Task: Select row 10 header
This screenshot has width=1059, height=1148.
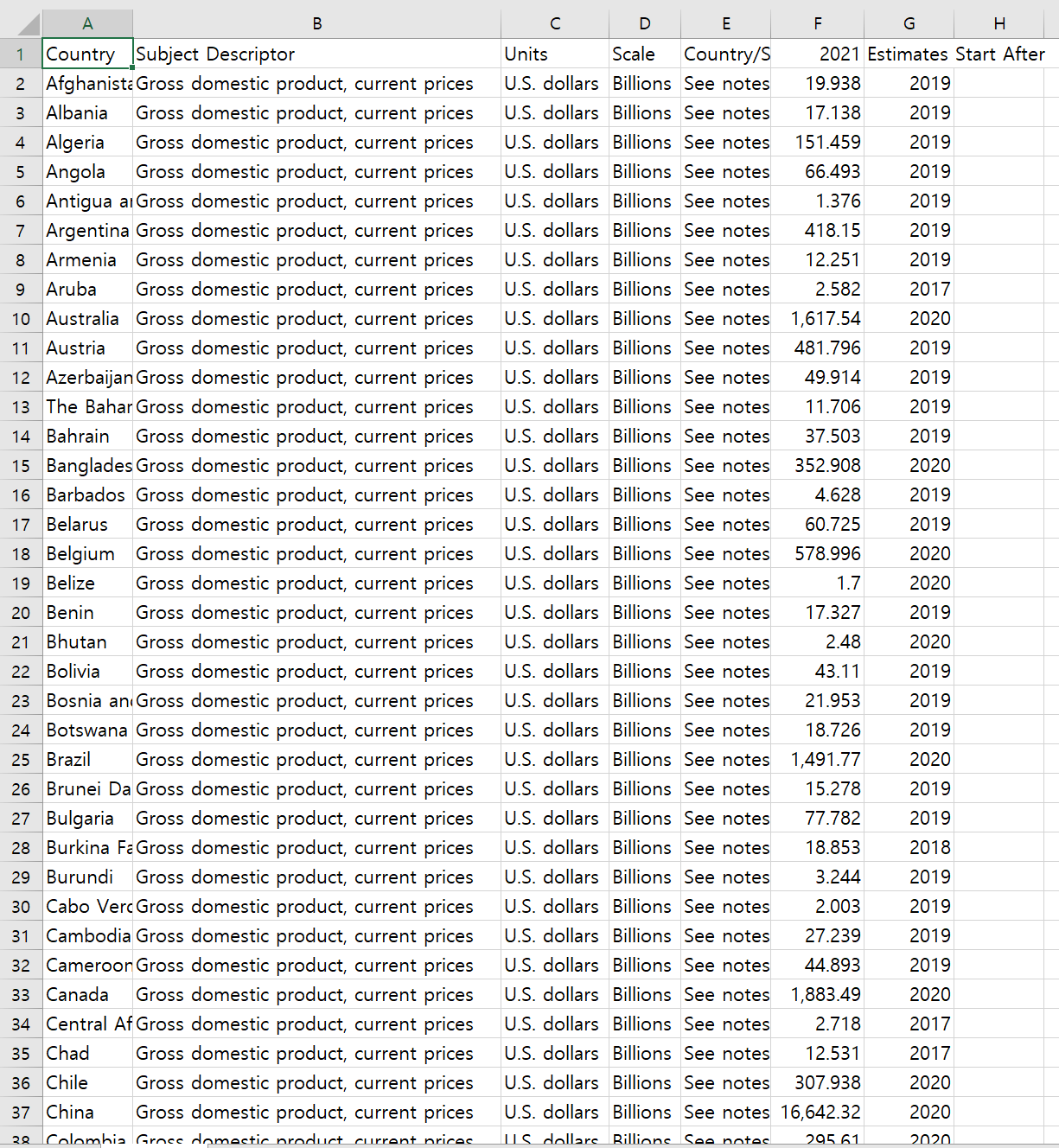Action: tap(21, 319)
